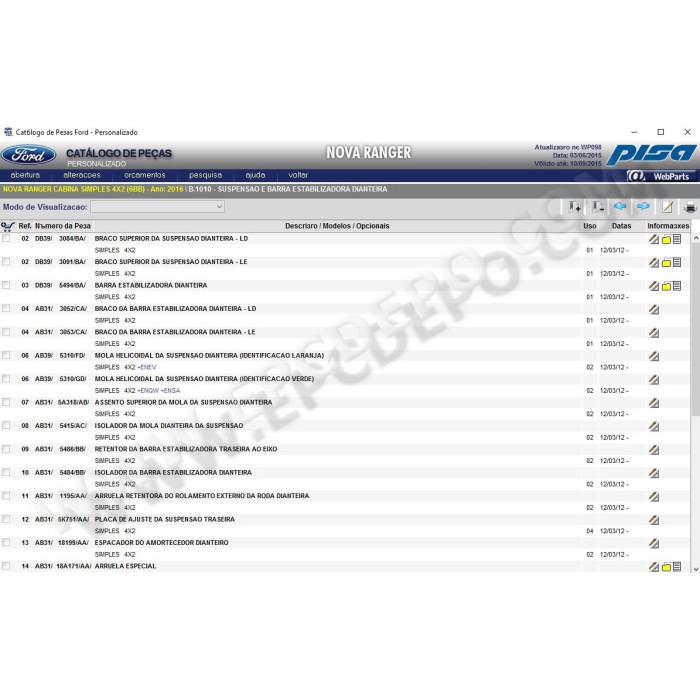Check the box for ISOLADOR DA MOLA DIANTEIRA
700x700 pixels.
[6, 425]
